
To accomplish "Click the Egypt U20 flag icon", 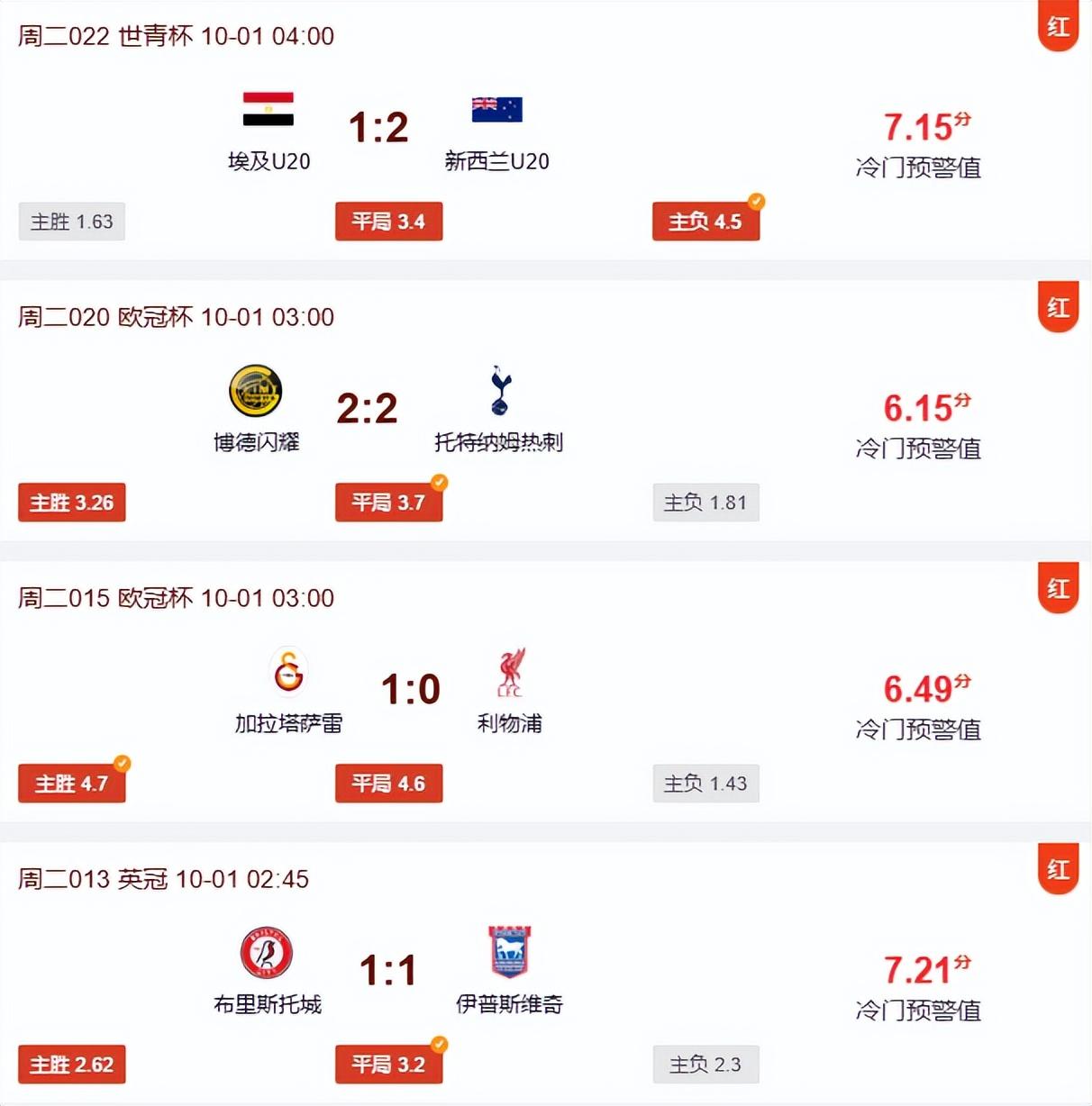I will tap(268, 109).
